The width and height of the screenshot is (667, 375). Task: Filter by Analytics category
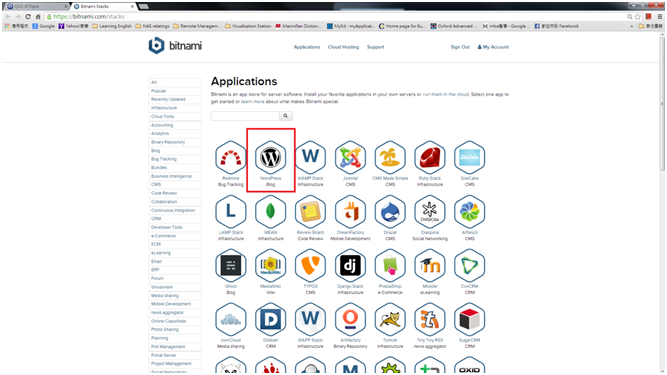click(x=175, y=134)
